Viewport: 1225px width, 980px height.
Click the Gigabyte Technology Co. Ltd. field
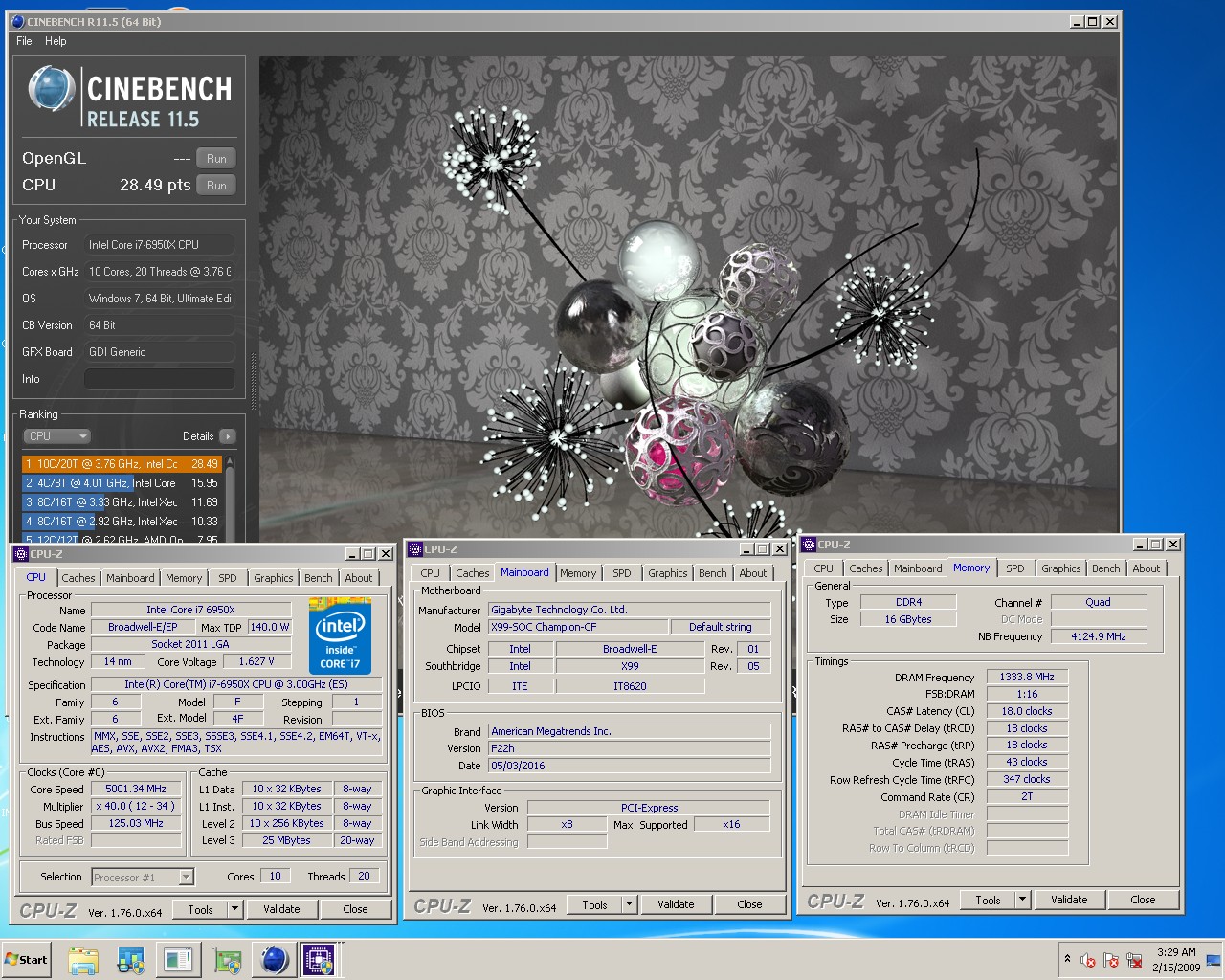[x=629, y=610]
